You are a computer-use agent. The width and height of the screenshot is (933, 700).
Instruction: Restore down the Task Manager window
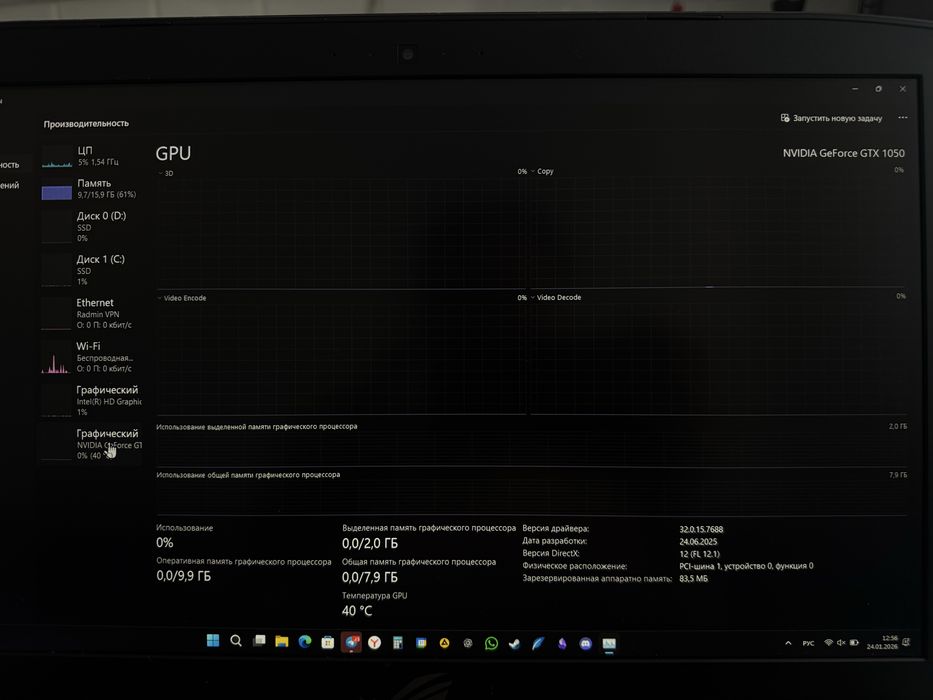878,89
